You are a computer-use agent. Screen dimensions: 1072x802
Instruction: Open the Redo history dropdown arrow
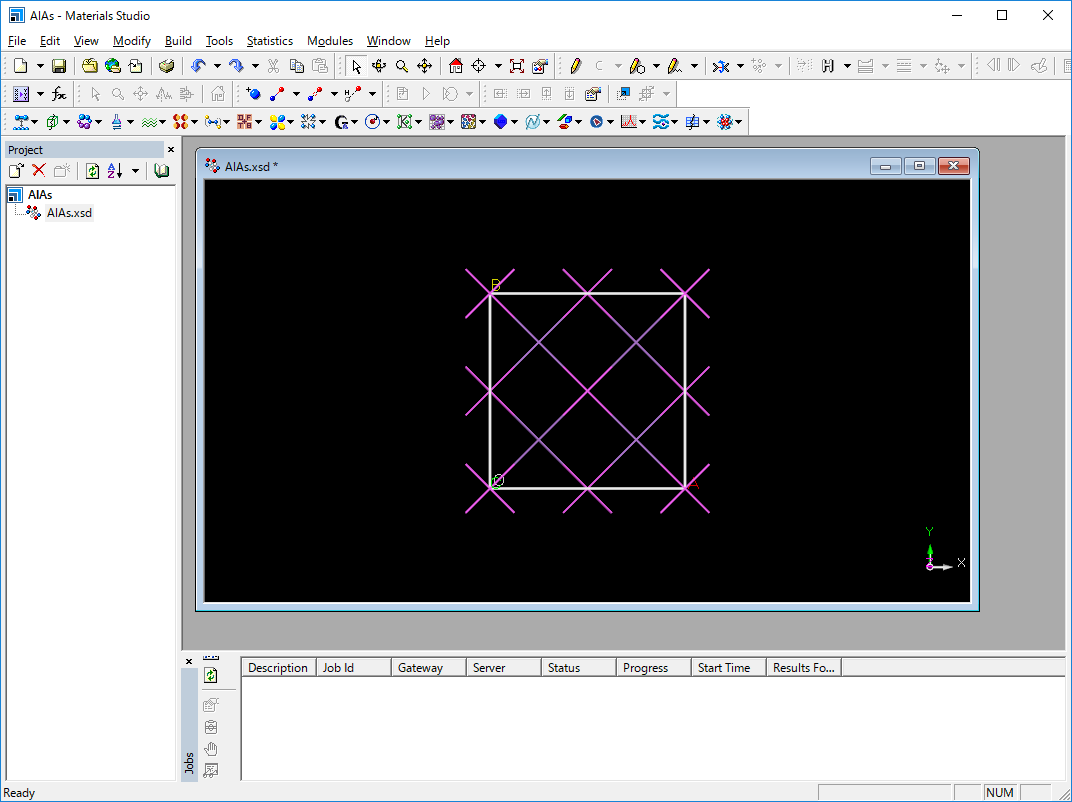tap(255, 66)
